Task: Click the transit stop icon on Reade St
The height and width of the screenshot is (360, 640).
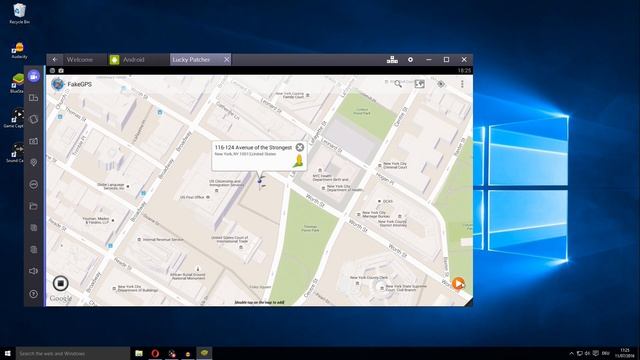Action: (110, 246)
